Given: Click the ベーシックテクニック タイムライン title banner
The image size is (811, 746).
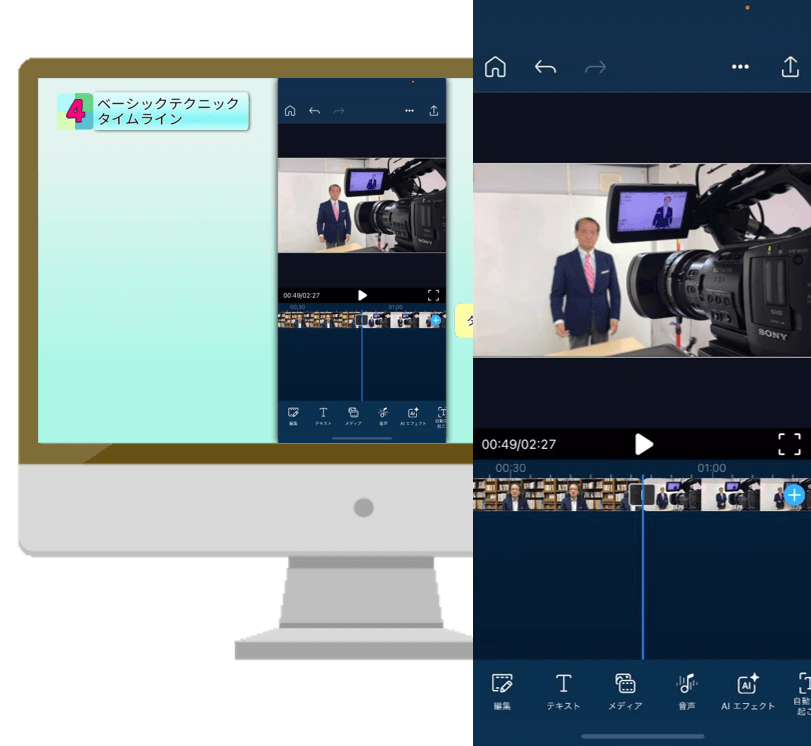Looking at the screenshot, I should point(170,111).
